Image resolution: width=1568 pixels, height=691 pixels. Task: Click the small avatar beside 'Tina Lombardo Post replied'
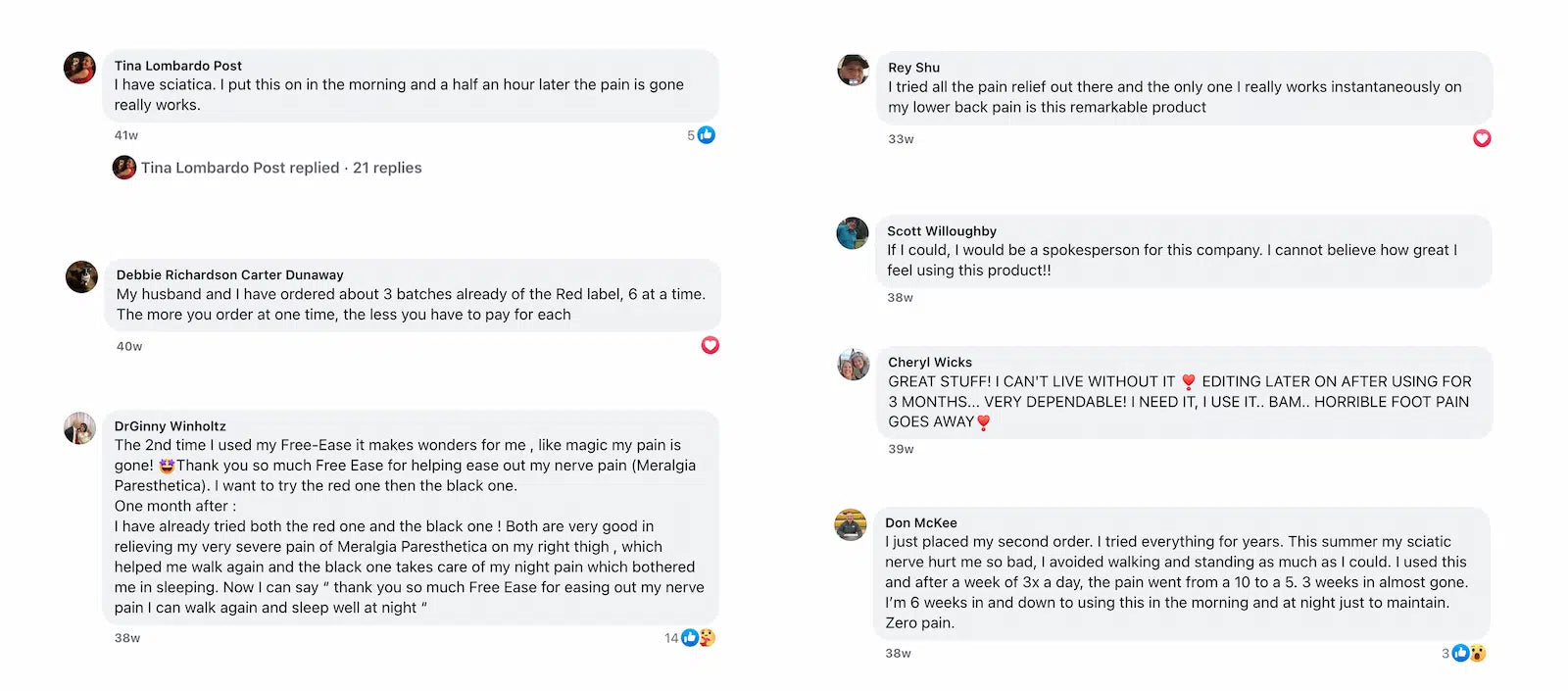point(124,168)
